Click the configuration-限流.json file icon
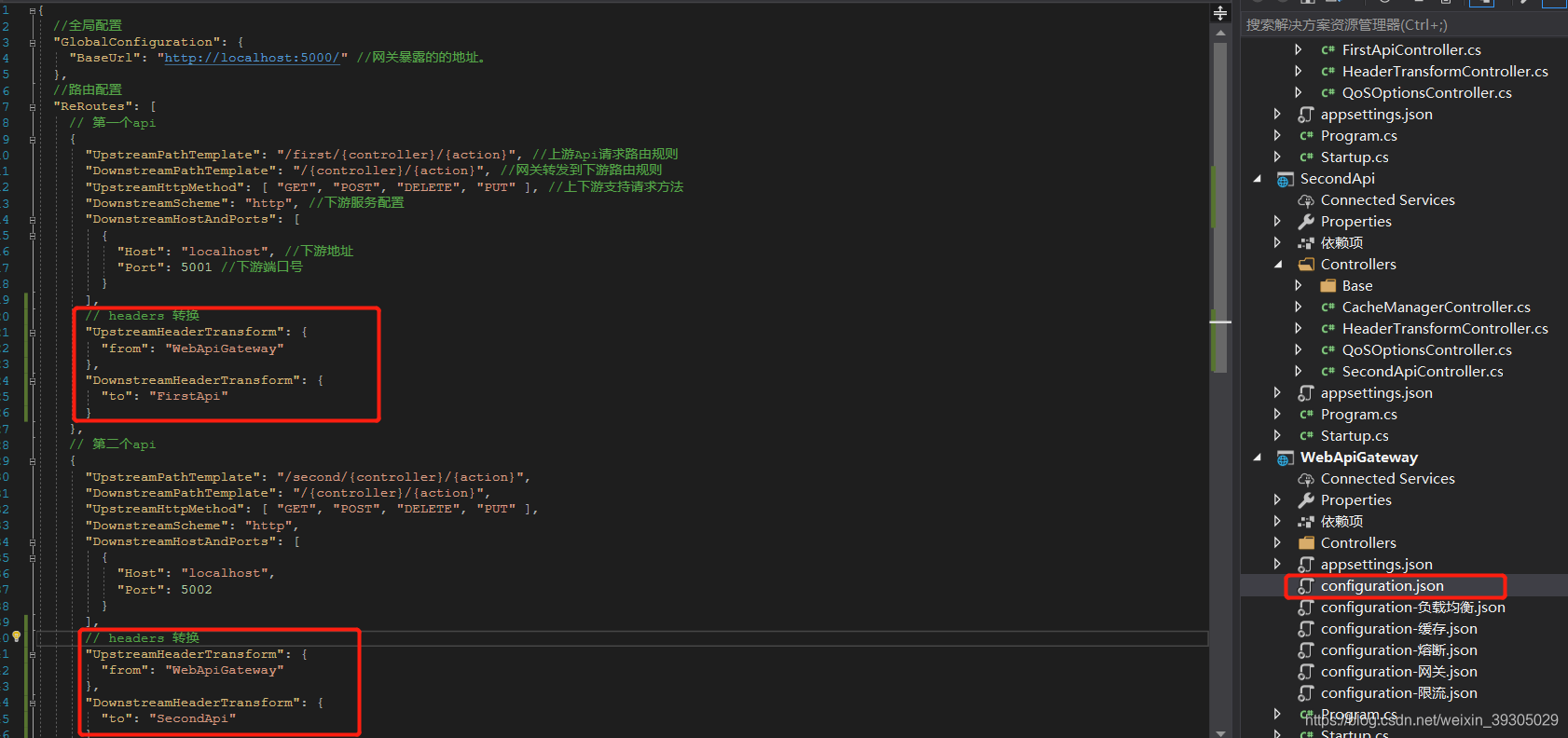The image size is (1568, 738). coord(1306,693)
